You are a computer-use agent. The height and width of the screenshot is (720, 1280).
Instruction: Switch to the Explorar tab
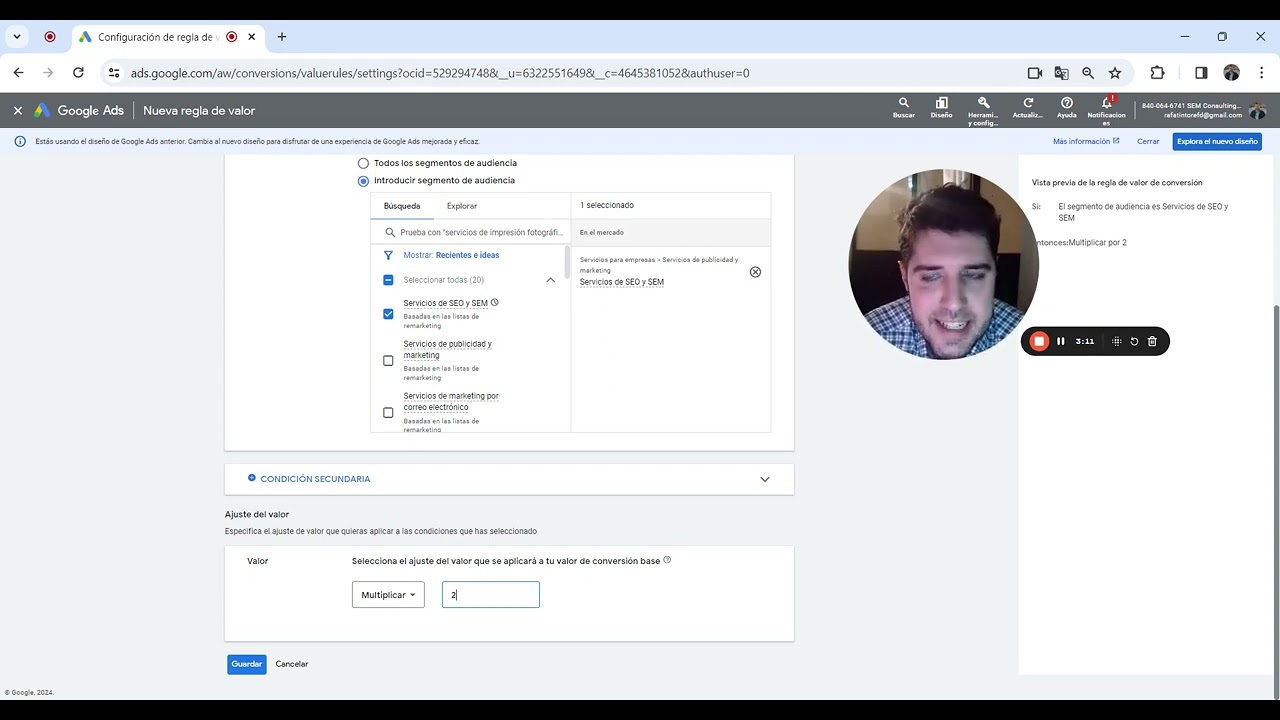click(x=462, y=206)
